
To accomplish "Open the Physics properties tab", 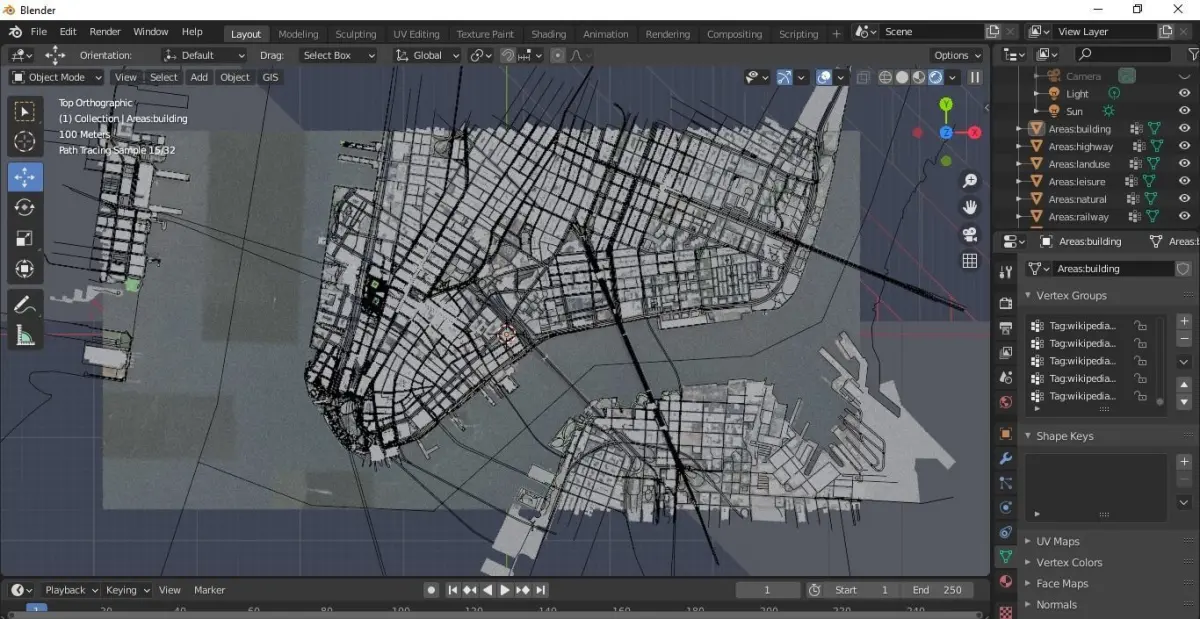I will (1006, 507).
